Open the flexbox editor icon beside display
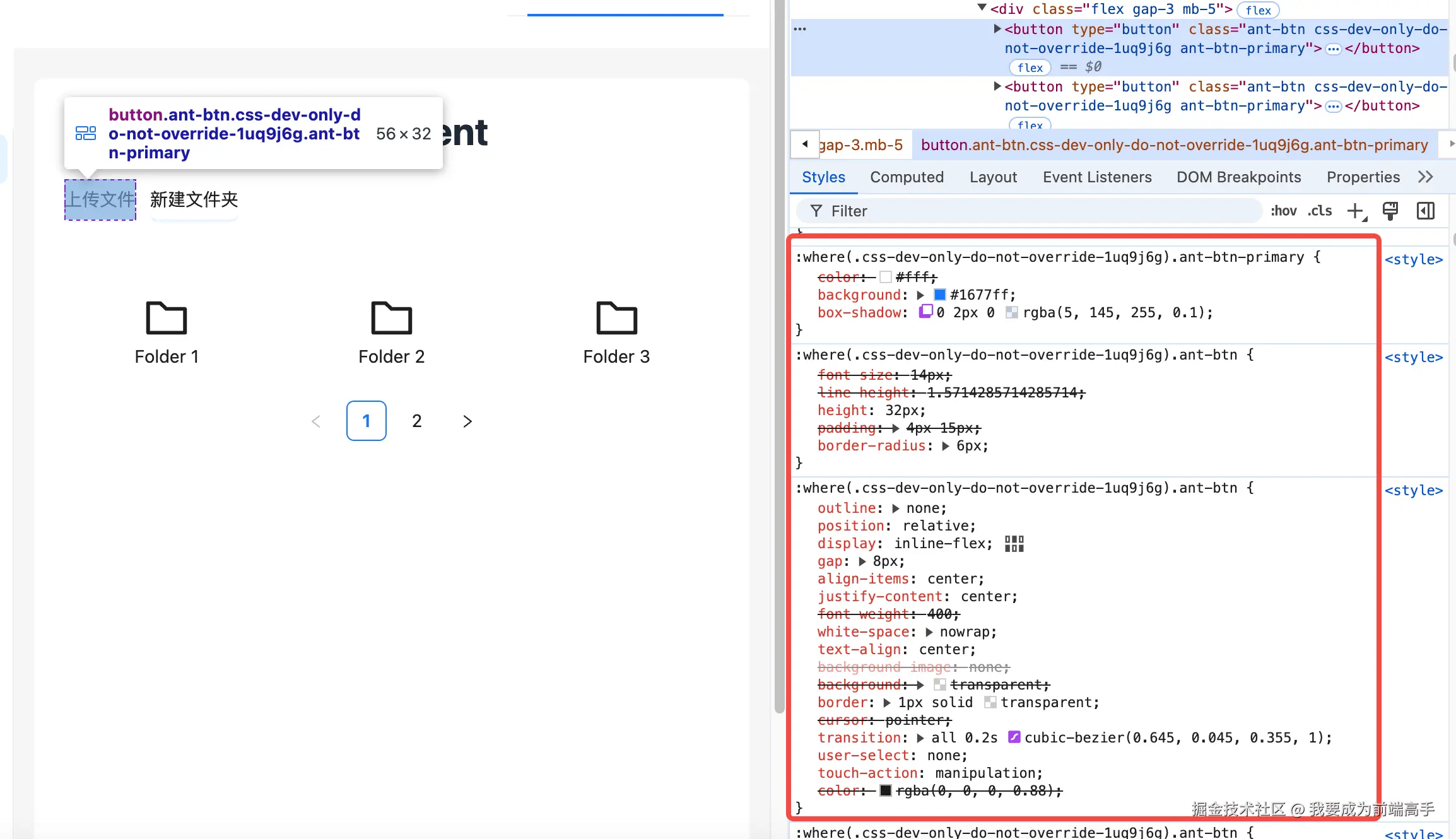The image size is (1456, 839). [1014, 544]
